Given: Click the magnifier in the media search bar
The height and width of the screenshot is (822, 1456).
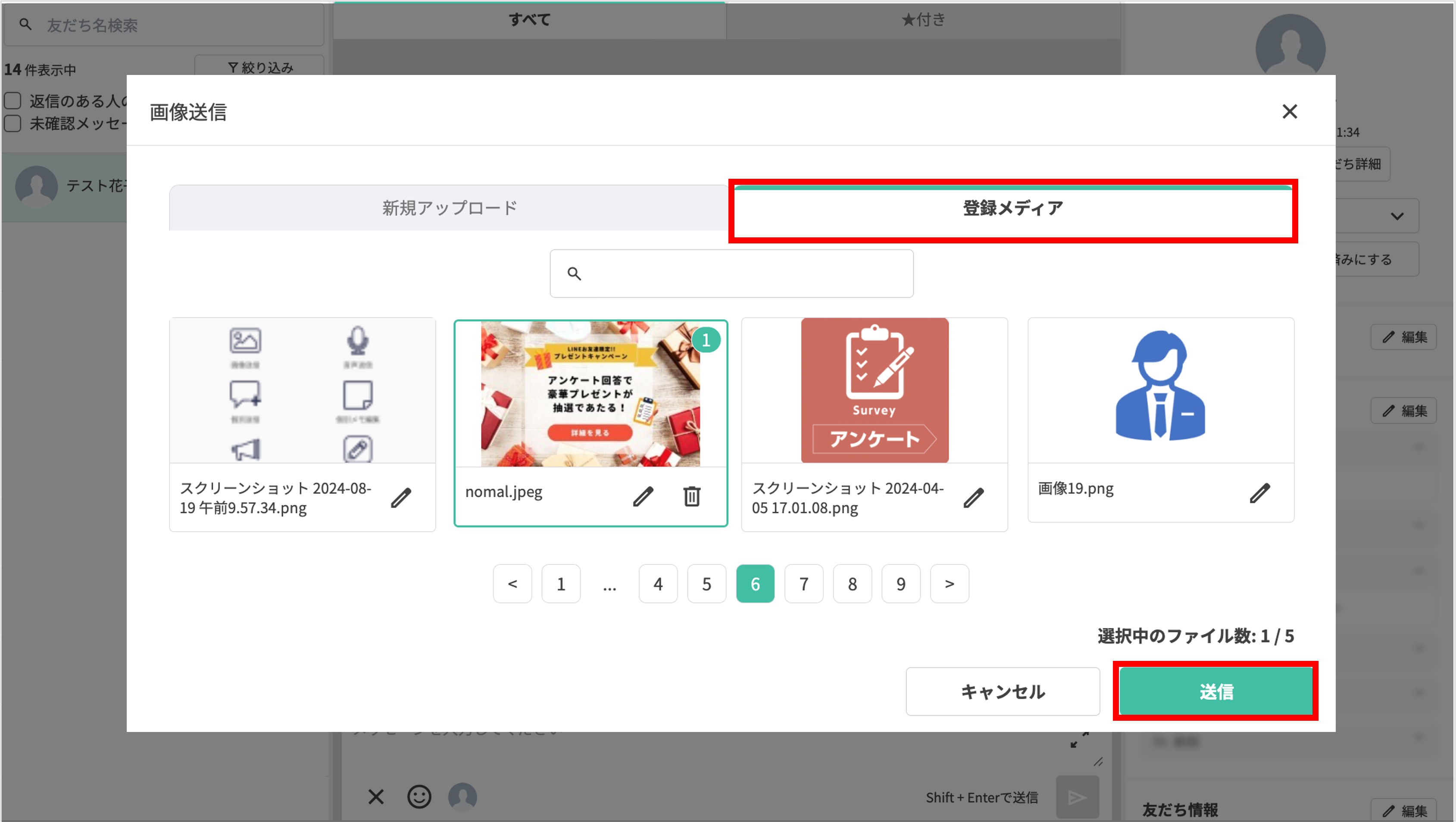Looking at the screenshot, I should pos(574,274).
